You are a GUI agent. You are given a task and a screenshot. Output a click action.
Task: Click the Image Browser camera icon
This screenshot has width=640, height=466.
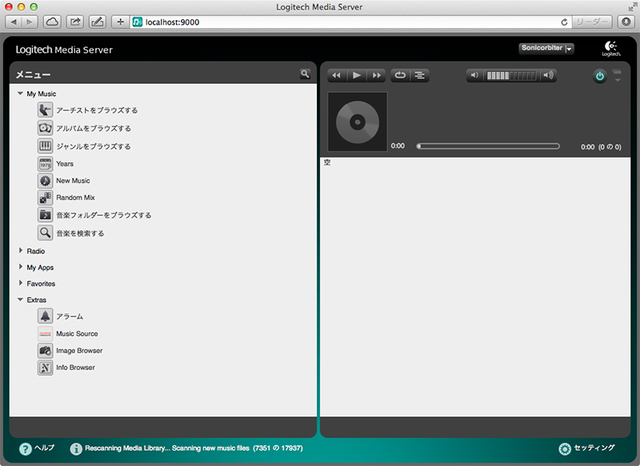[x=45, y=351]
